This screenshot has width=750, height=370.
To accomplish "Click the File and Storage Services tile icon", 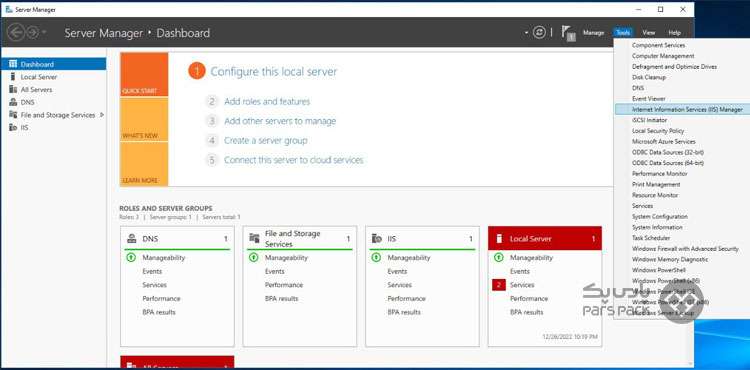I will [254, 239].
